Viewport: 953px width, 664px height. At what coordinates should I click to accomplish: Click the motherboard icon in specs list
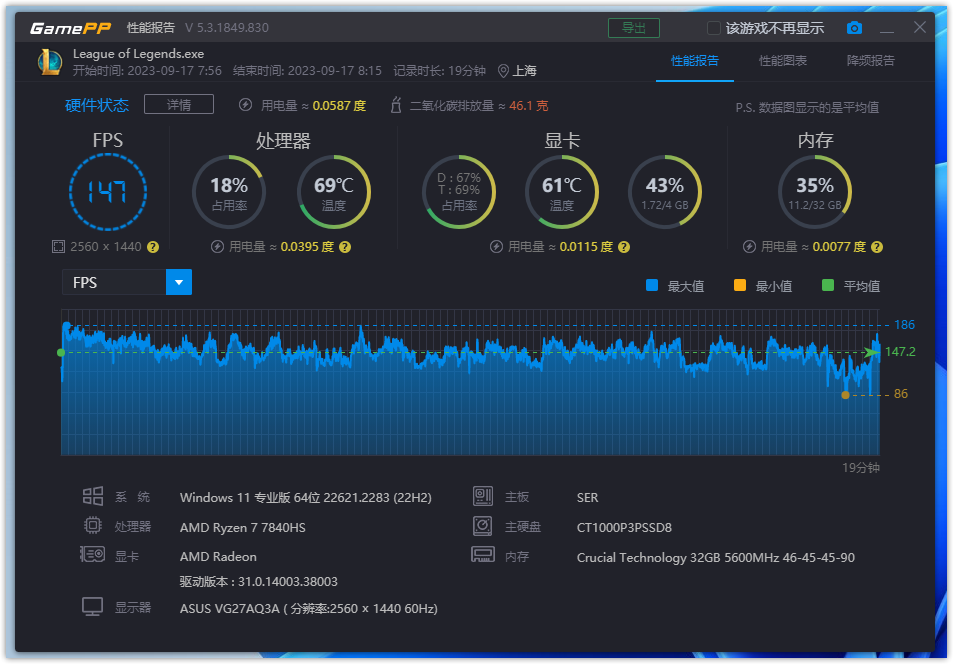coord(483,496)
